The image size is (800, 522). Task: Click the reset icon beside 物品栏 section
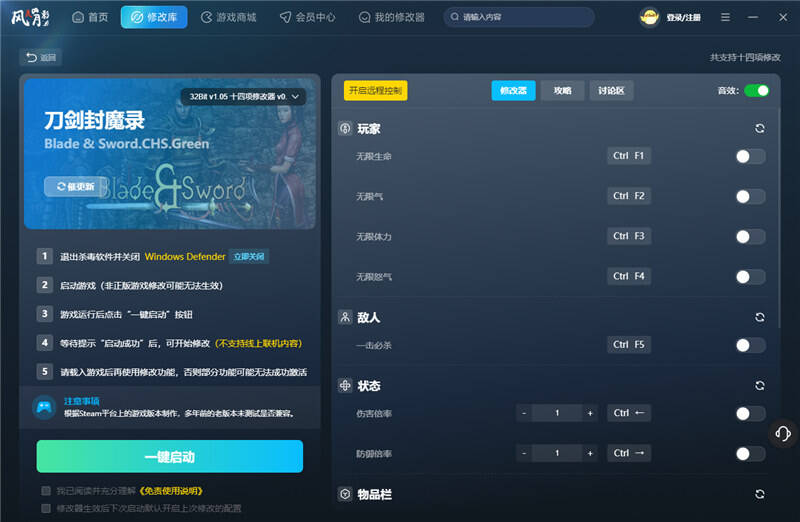[x=760, y=494]
